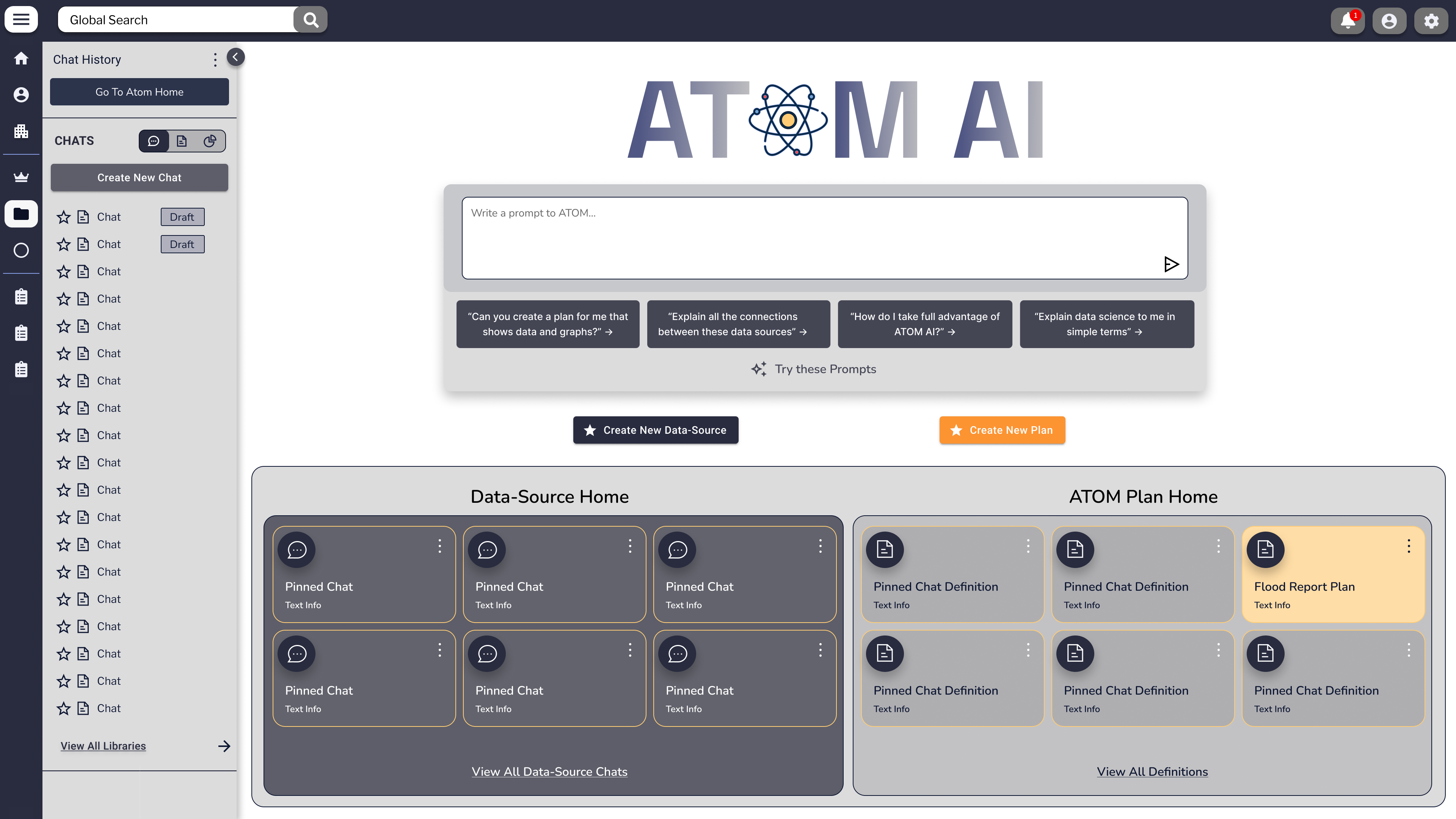Screen dimensions: 1456x819
Task: Open Chat History three-dot options menu
Action: point(215,60)
